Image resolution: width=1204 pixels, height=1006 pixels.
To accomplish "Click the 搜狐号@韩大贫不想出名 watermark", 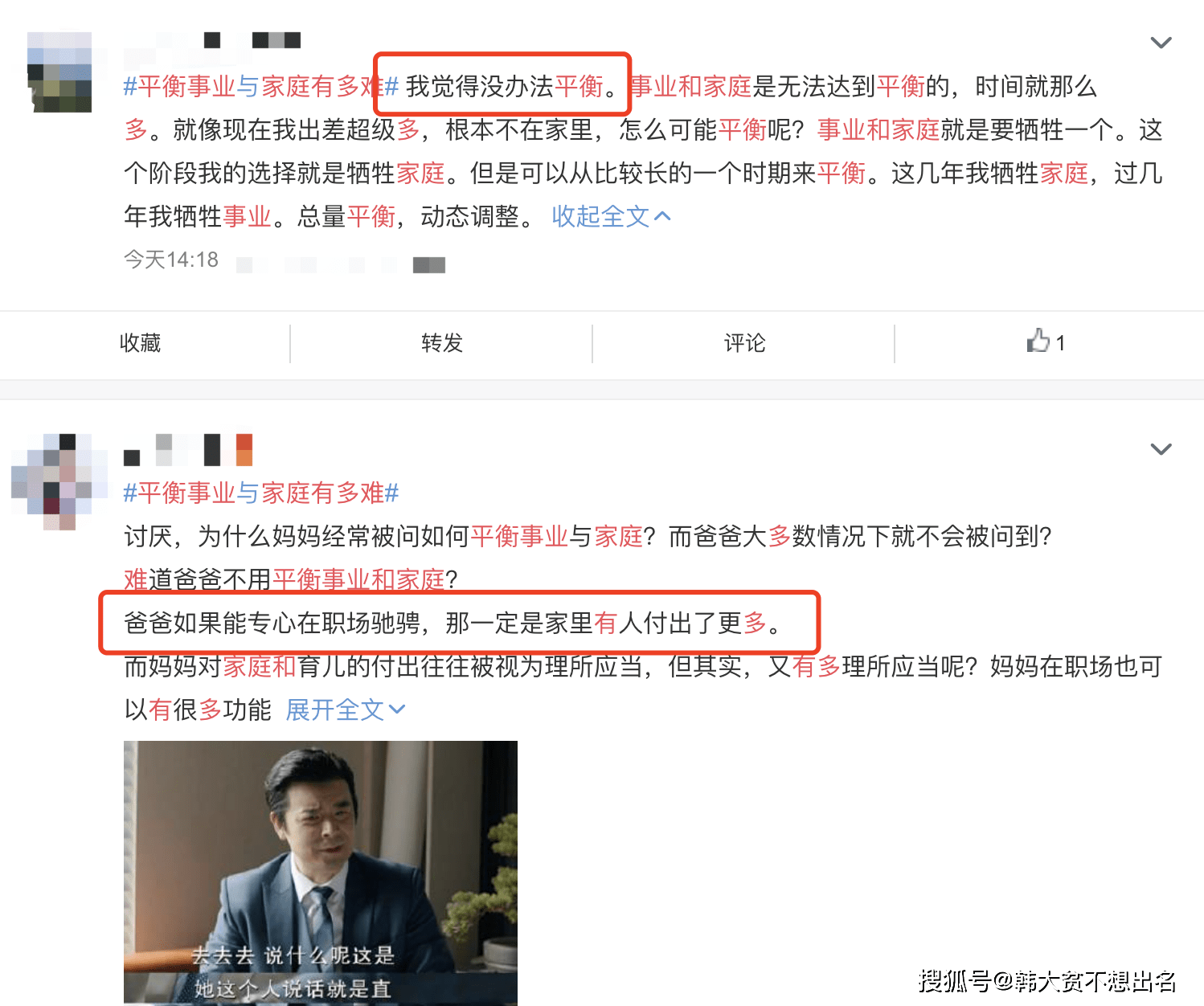I will pyautogui.click(x=1047, y=981).
